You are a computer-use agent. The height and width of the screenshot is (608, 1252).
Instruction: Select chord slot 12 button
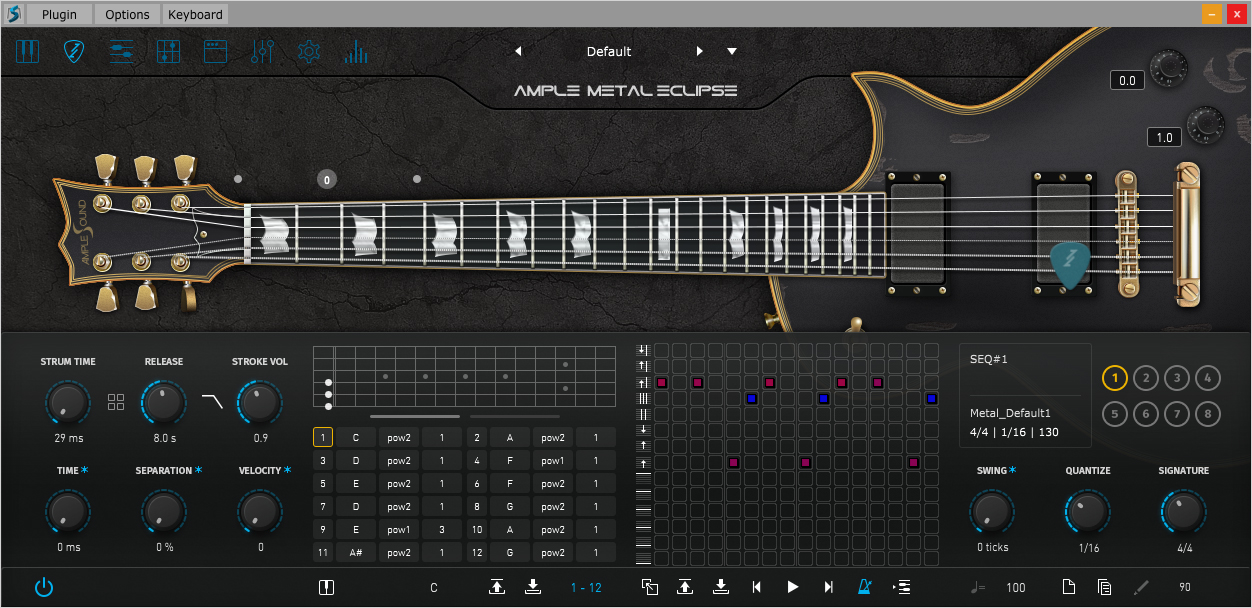[477, 552]
